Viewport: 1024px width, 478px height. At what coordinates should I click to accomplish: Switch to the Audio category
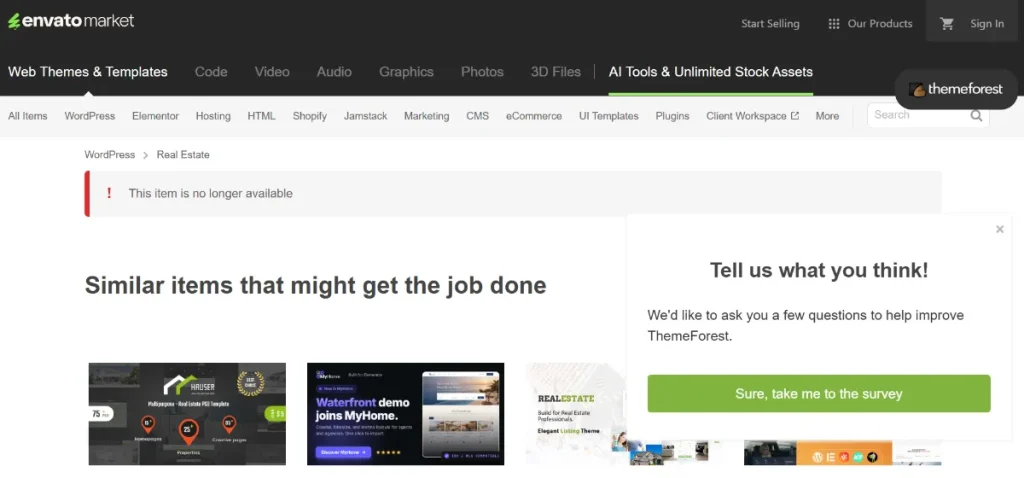point(334,72)
